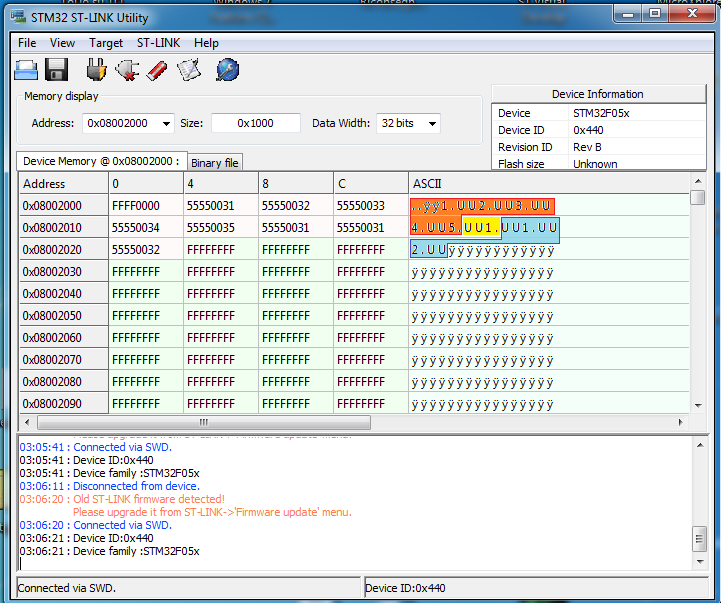This screenshot has width=721, height=603.
Task: Click the Address column header
Action: coord(64,184)
